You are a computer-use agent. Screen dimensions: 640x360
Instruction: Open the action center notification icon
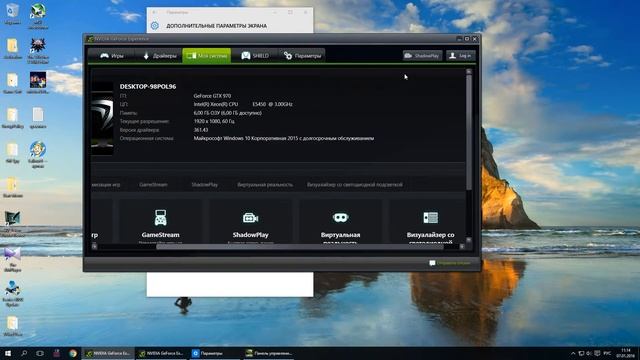point(597,353)
